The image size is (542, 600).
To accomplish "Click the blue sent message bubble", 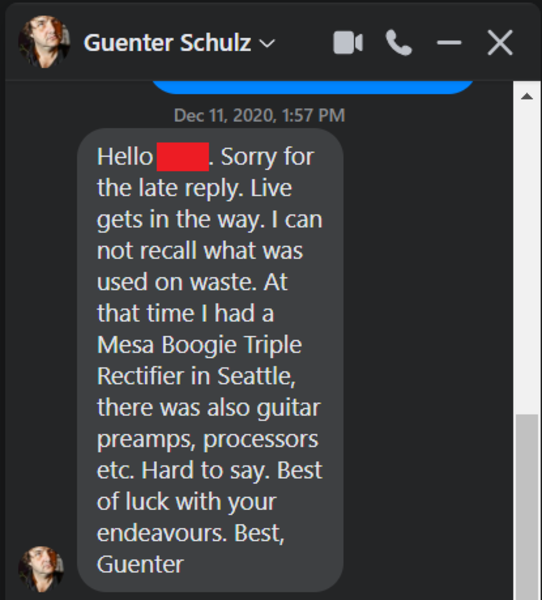I will pos(313,87).
